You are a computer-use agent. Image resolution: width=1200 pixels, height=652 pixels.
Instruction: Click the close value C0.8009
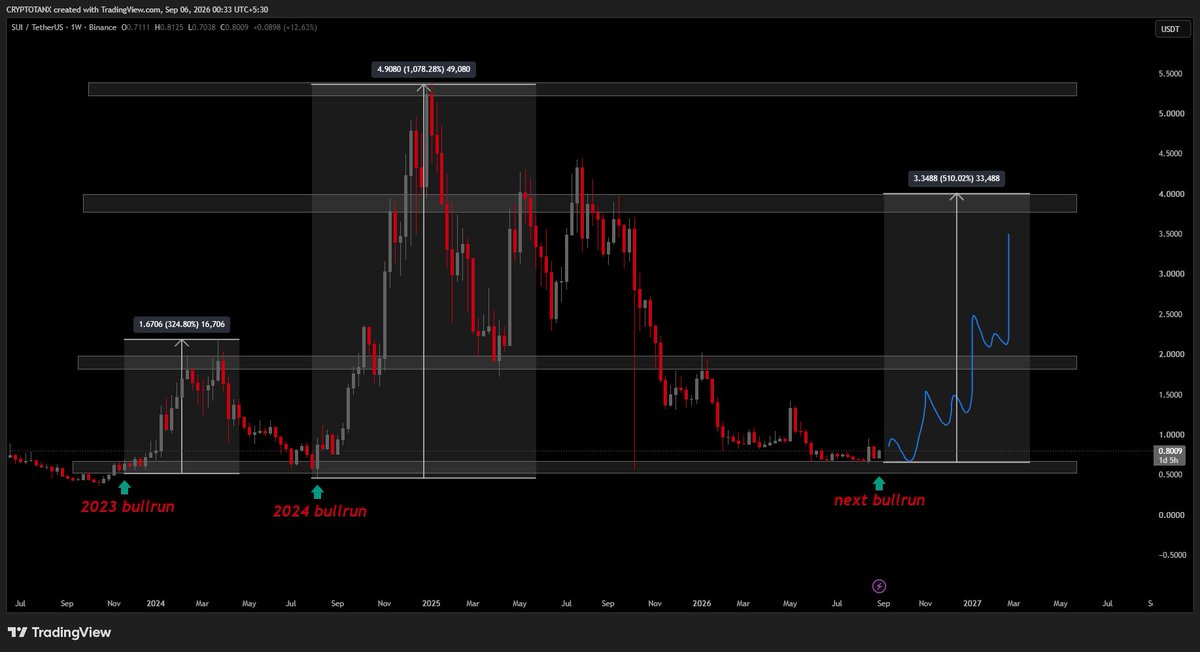(x=234, y=27)
